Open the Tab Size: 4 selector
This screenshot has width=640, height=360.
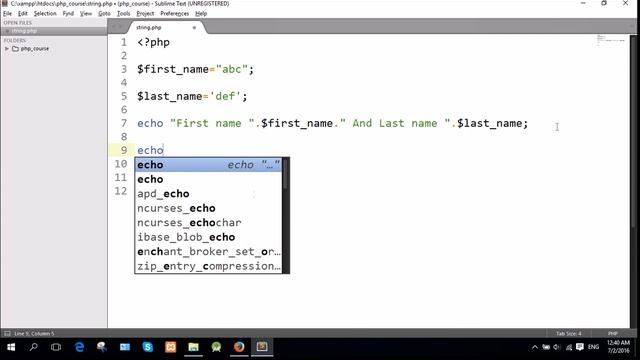tap(568, 333)
